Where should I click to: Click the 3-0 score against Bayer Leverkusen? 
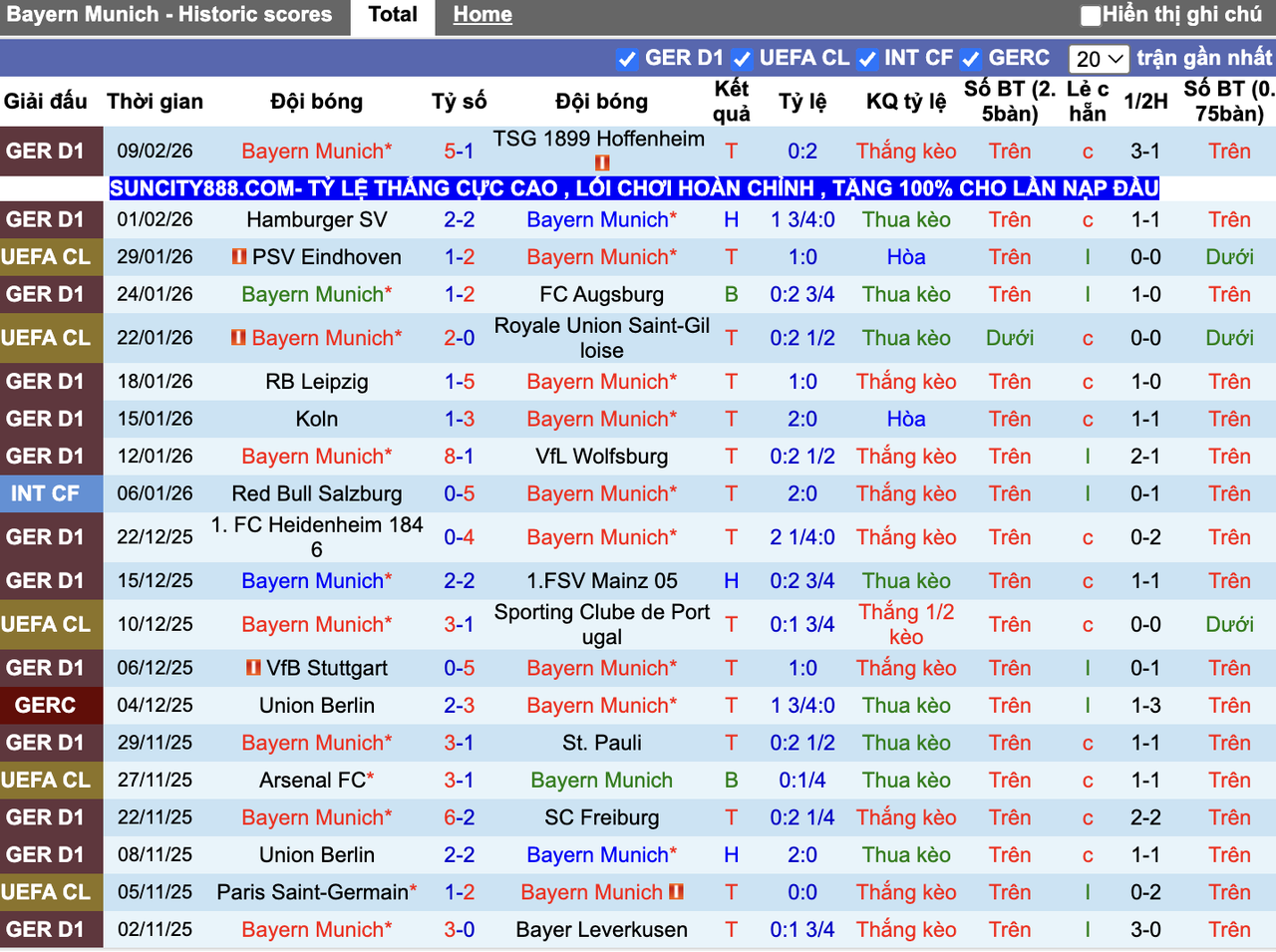[x=460, y=930]
